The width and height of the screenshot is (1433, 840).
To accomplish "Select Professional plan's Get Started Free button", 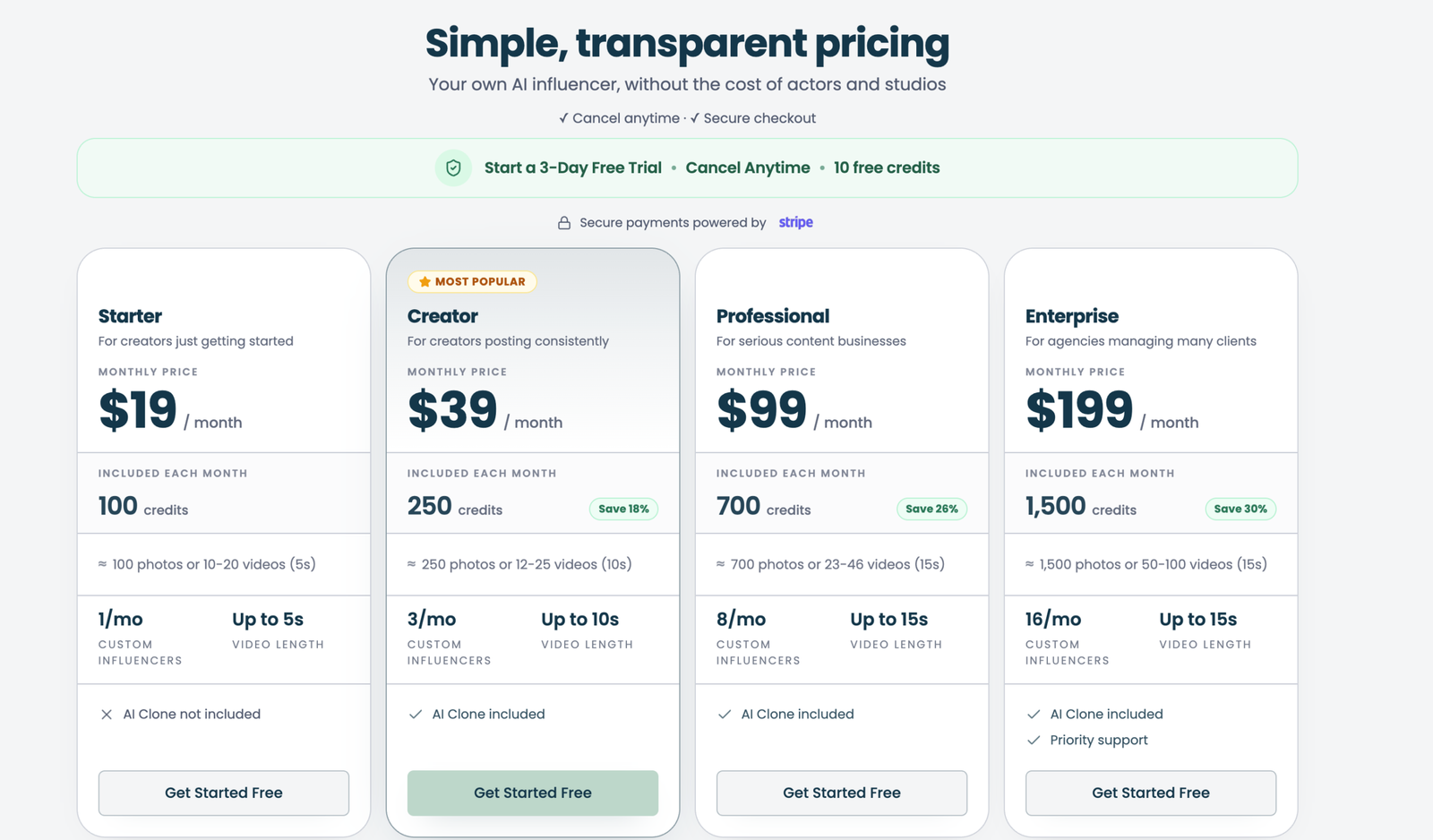I will pyautogui.click(x=842, y=793).
